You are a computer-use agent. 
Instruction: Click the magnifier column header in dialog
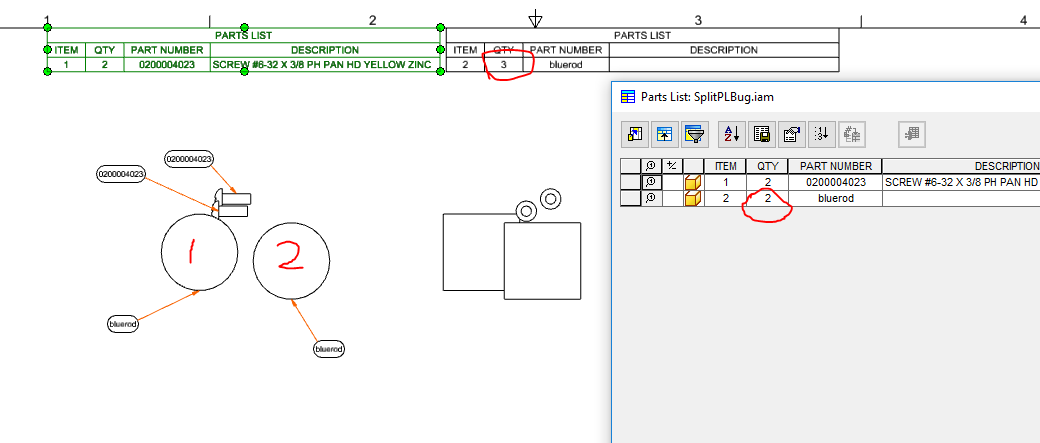coord(651,166)
